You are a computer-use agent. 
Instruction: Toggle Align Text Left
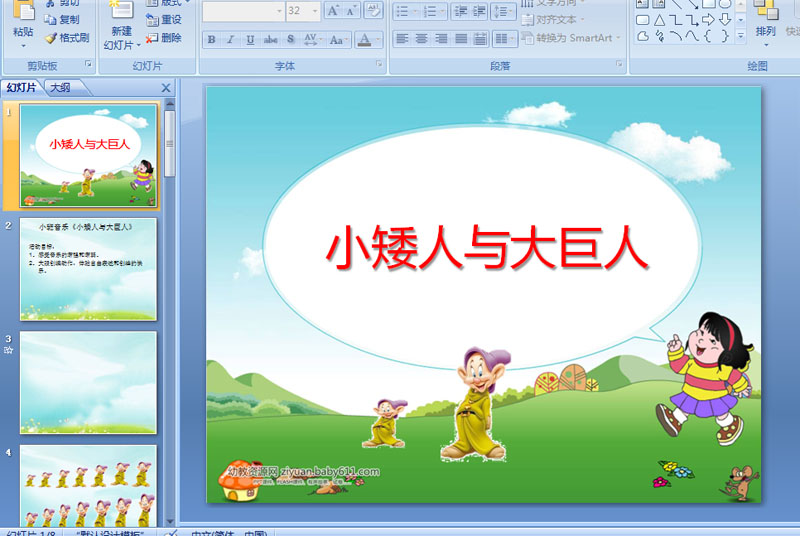[x=402, y=38]
